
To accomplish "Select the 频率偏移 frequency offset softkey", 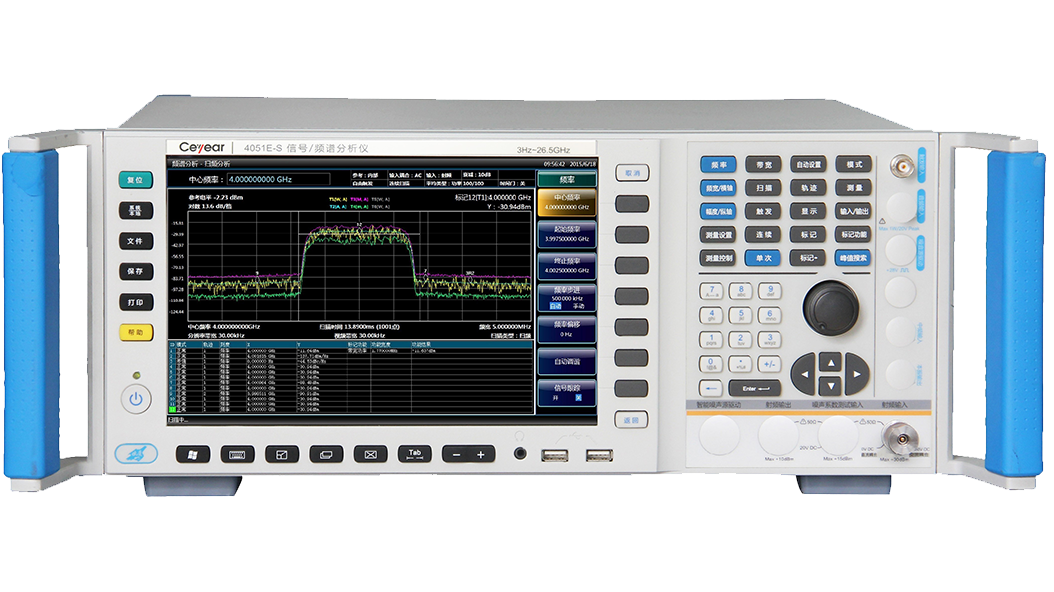I will pyautogui.click(x=567, y=329).
